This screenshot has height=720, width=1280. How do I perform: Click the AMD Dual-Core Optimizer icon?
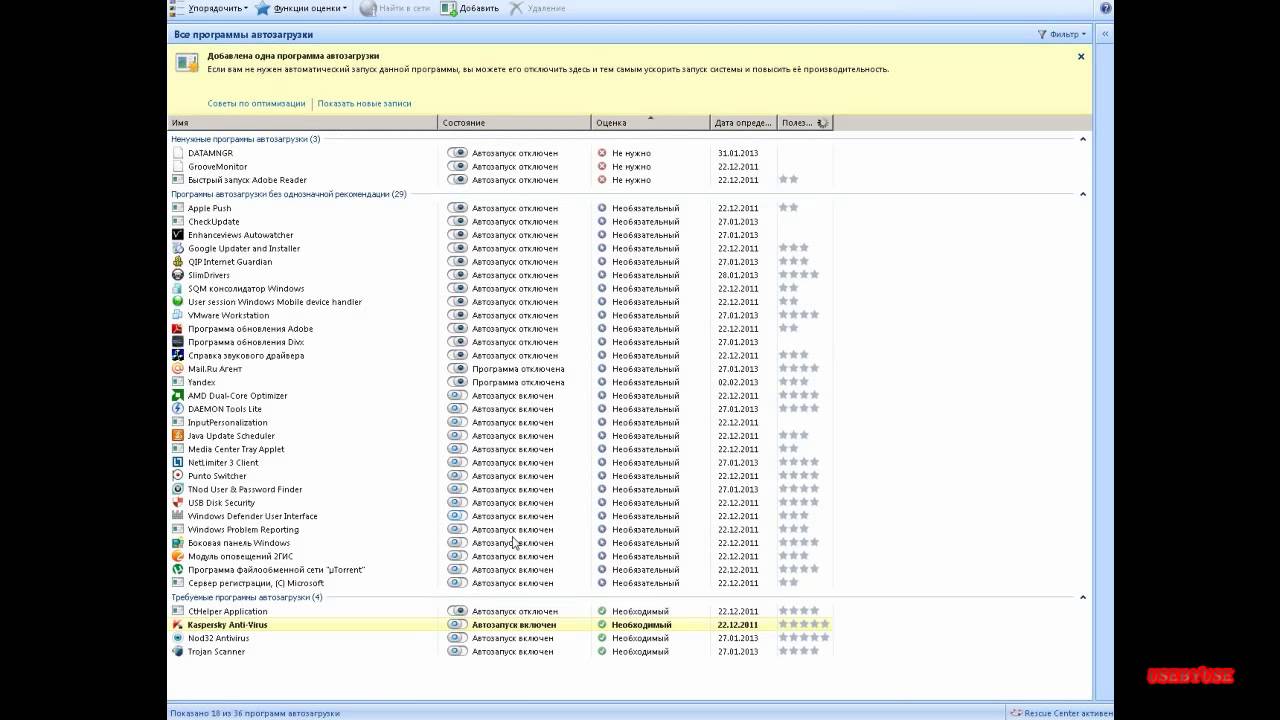pos(178,396)
